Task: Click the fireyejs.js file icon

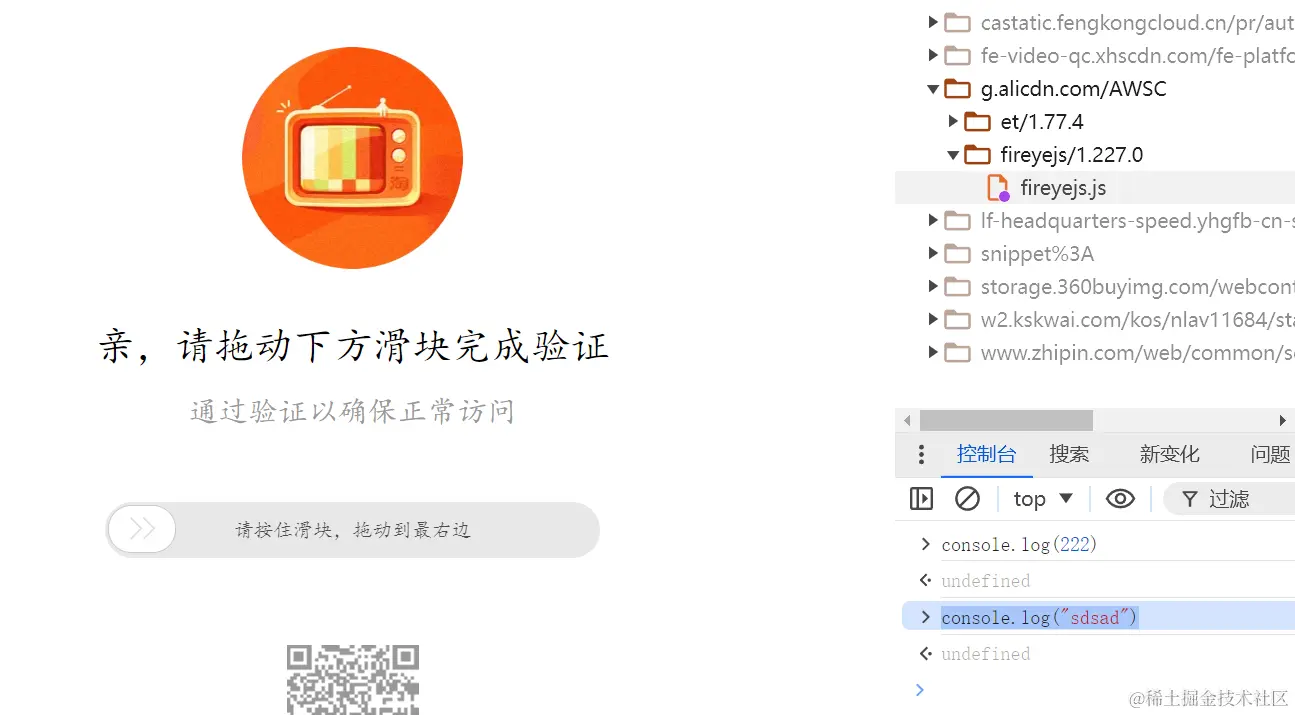Action: tap(998, 188)
